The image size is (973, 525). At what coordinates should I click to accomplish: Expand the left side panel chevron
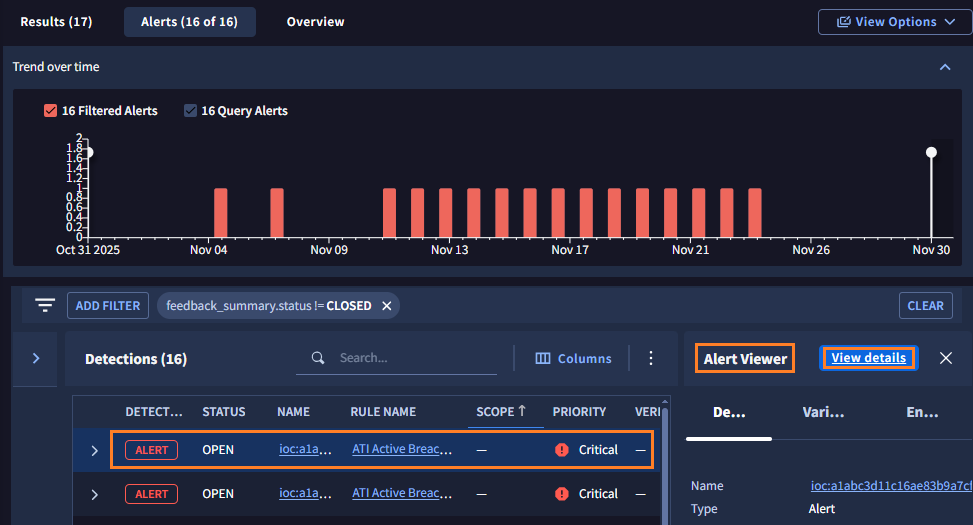pyautogui.click(x=36, y=358)
